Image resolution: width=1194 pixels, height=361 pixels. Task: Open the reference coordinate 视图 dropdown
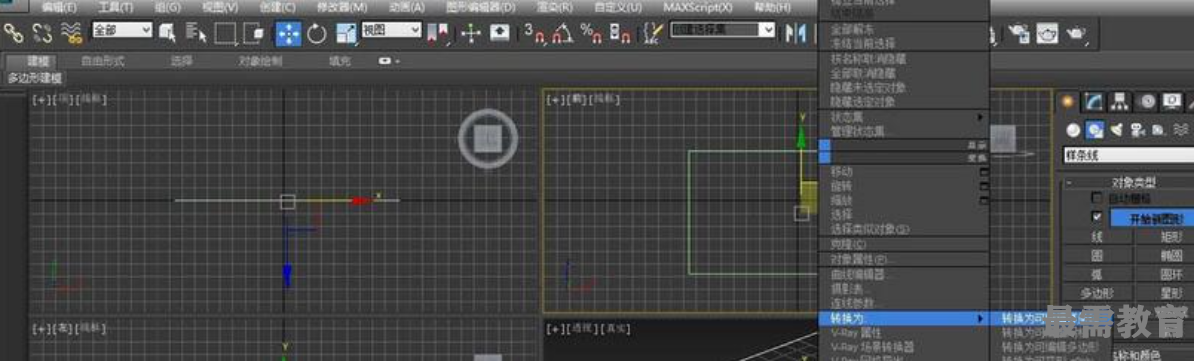coord(391,30)
